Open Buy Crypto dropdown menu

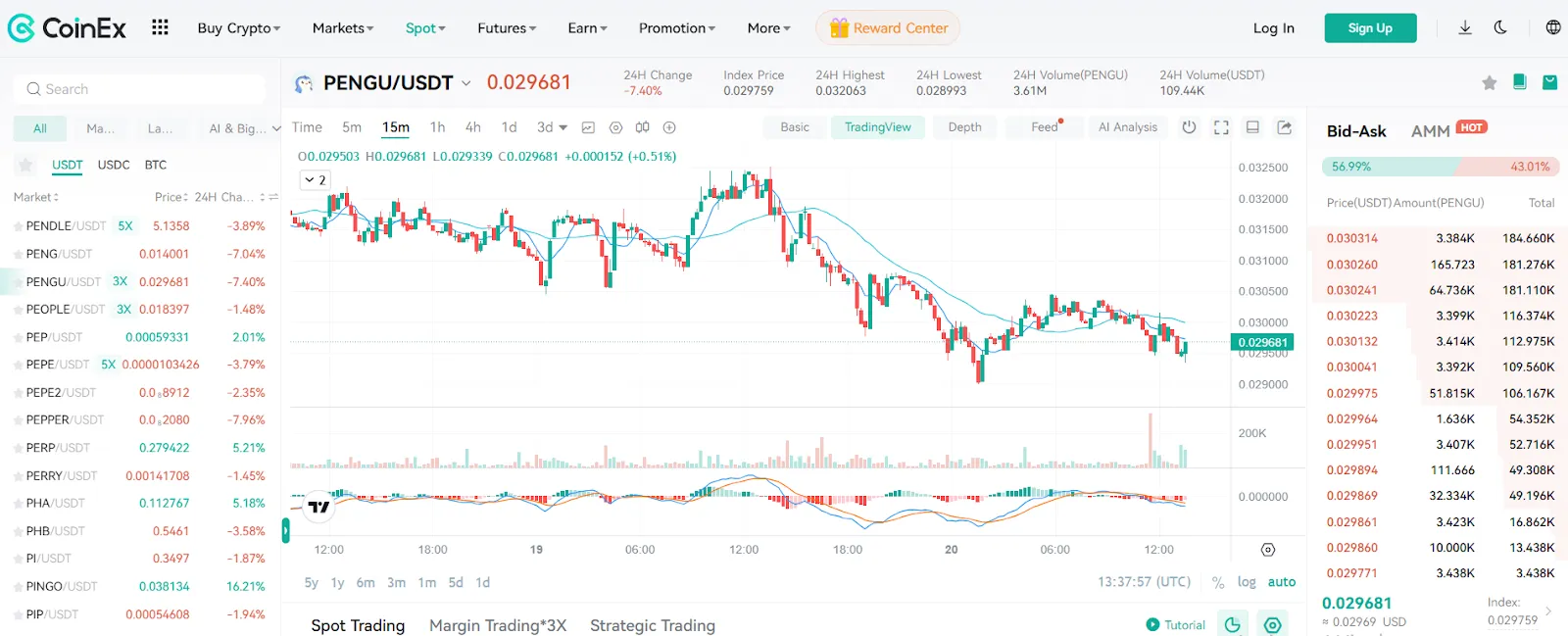pyautogui.click(x=239, y=28)
